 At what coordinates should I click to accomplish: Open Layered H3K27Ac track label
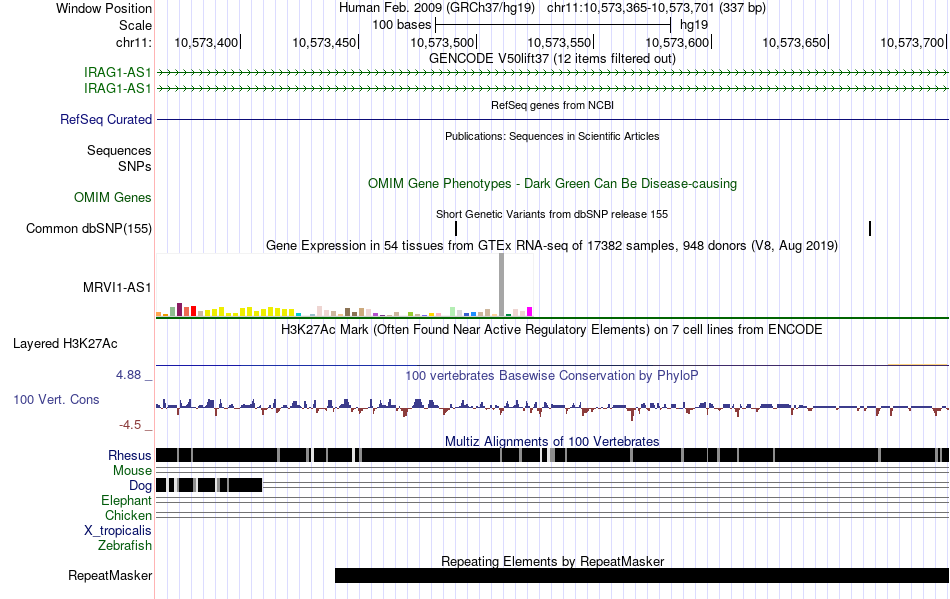[x=65, y=343]
